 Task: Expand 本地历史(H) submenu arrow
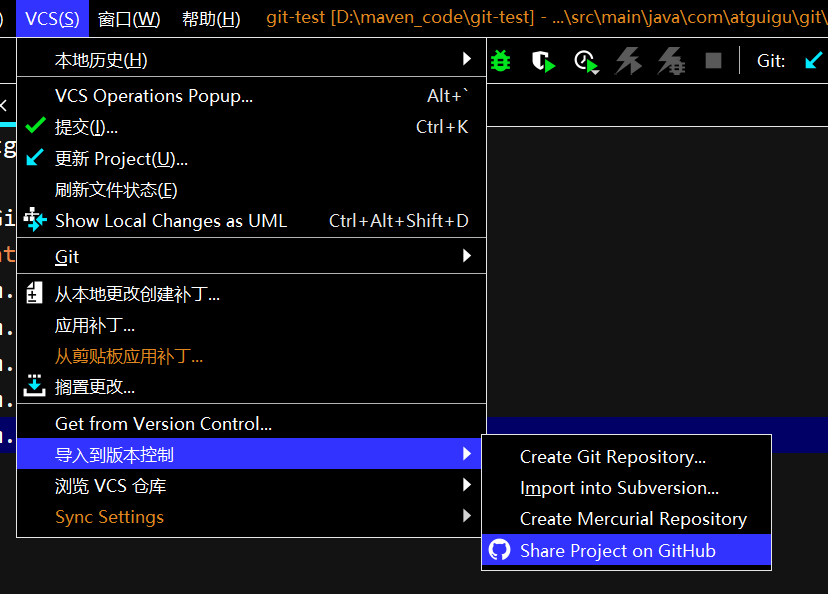466,59
